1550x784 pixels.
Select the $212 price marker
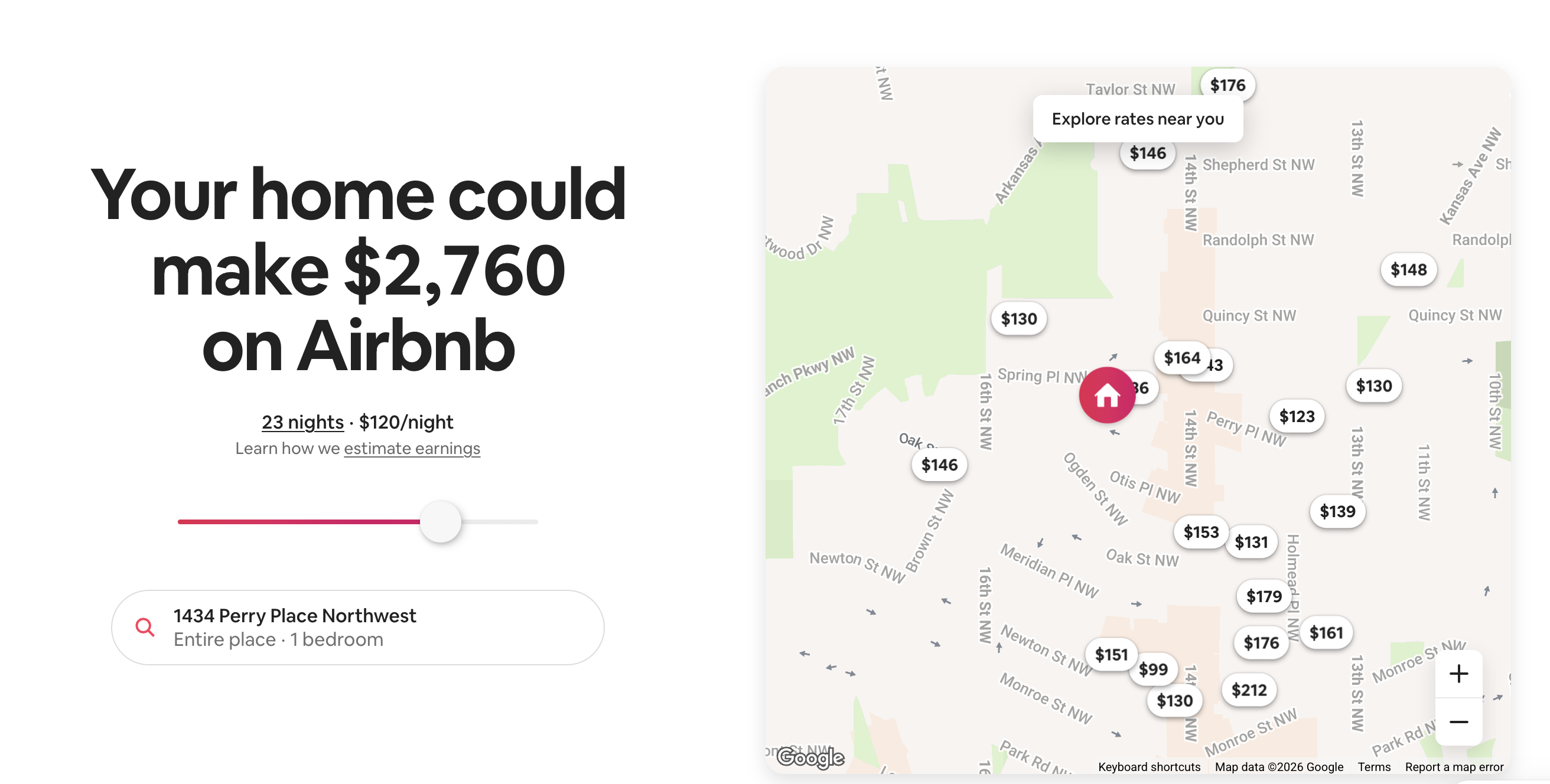coord(1249,690)
